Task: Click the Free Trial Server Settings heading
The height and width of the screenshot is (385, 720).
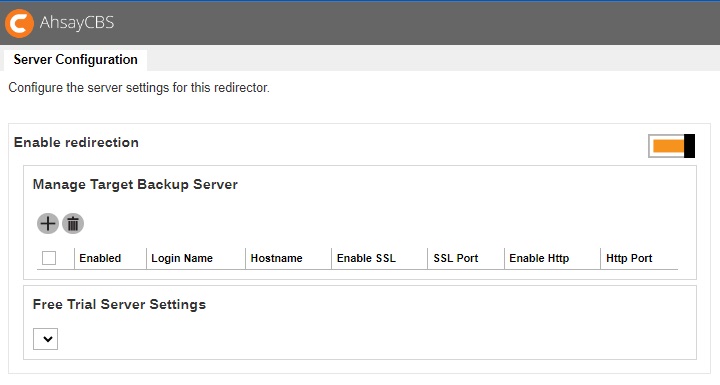Action: tap(119, 305)
